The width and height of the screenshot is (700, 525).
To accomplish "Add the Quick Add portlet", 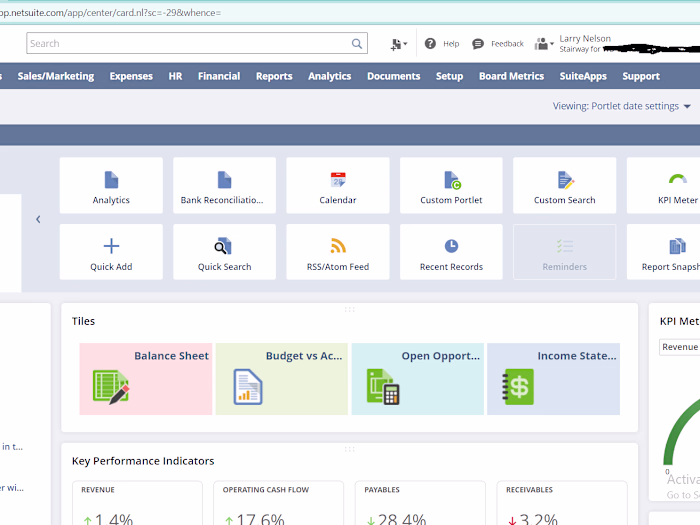I will point(111,252).
